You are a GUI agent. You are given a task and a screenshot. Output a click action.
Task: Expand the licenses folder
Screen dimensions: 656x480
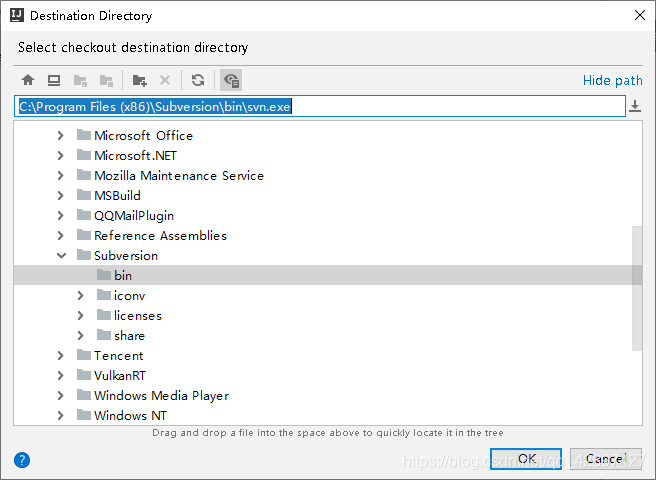coord(81,316)
